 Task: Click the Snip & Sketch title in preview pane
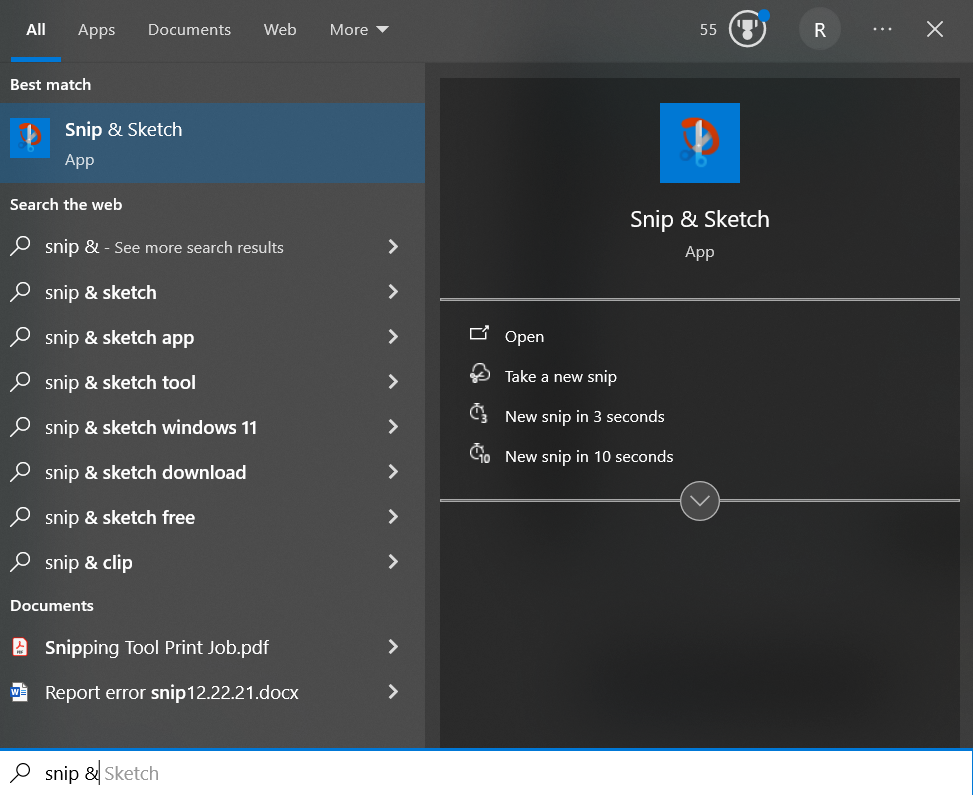coord(699,219)
